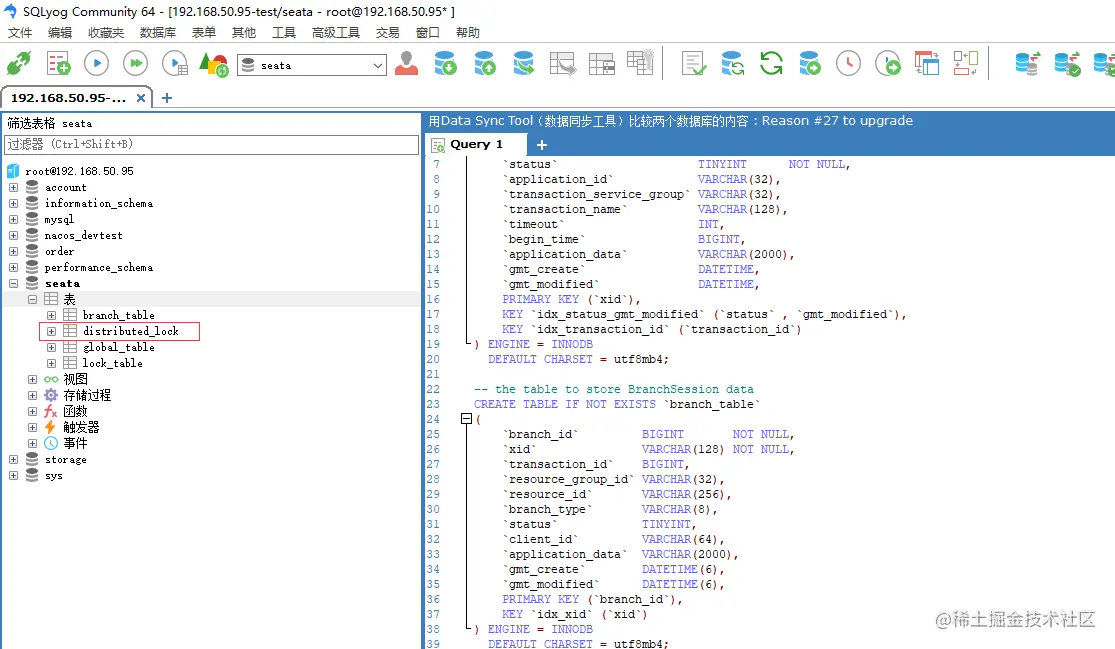Expand the storage database node
The width and height of the screenshot is (1115, 649).
click(x=14, y=459)
